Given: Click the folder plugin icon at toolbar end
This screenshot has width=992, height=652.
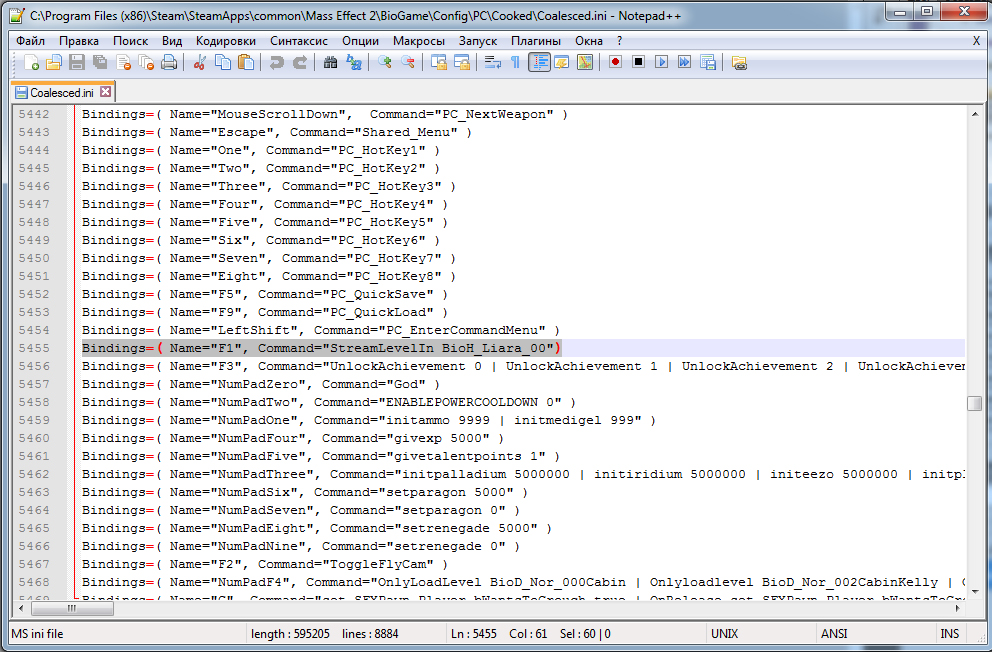Looking at the screenshot, I should click(739, 63).
